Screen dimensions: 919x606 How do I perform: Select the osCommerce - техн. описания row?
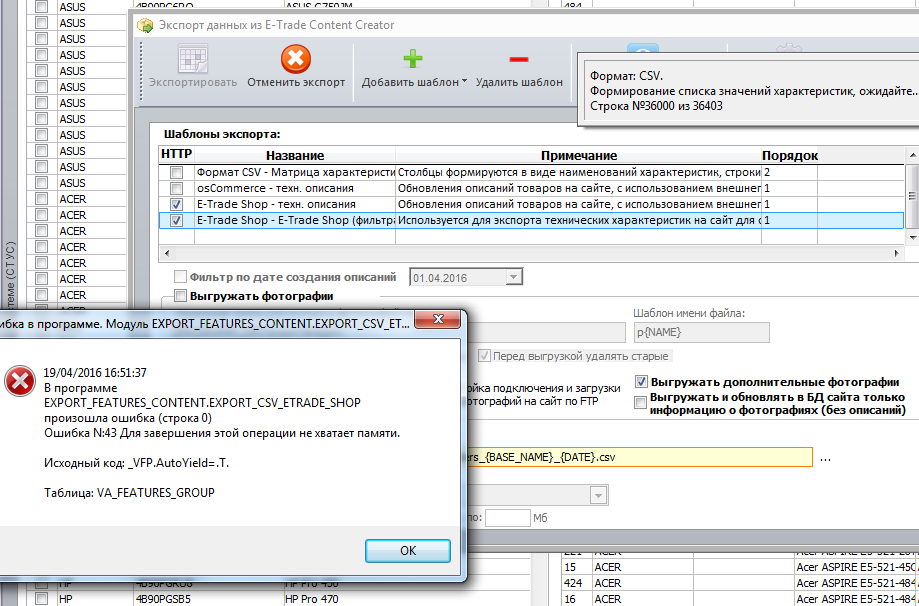pos(532,188)
